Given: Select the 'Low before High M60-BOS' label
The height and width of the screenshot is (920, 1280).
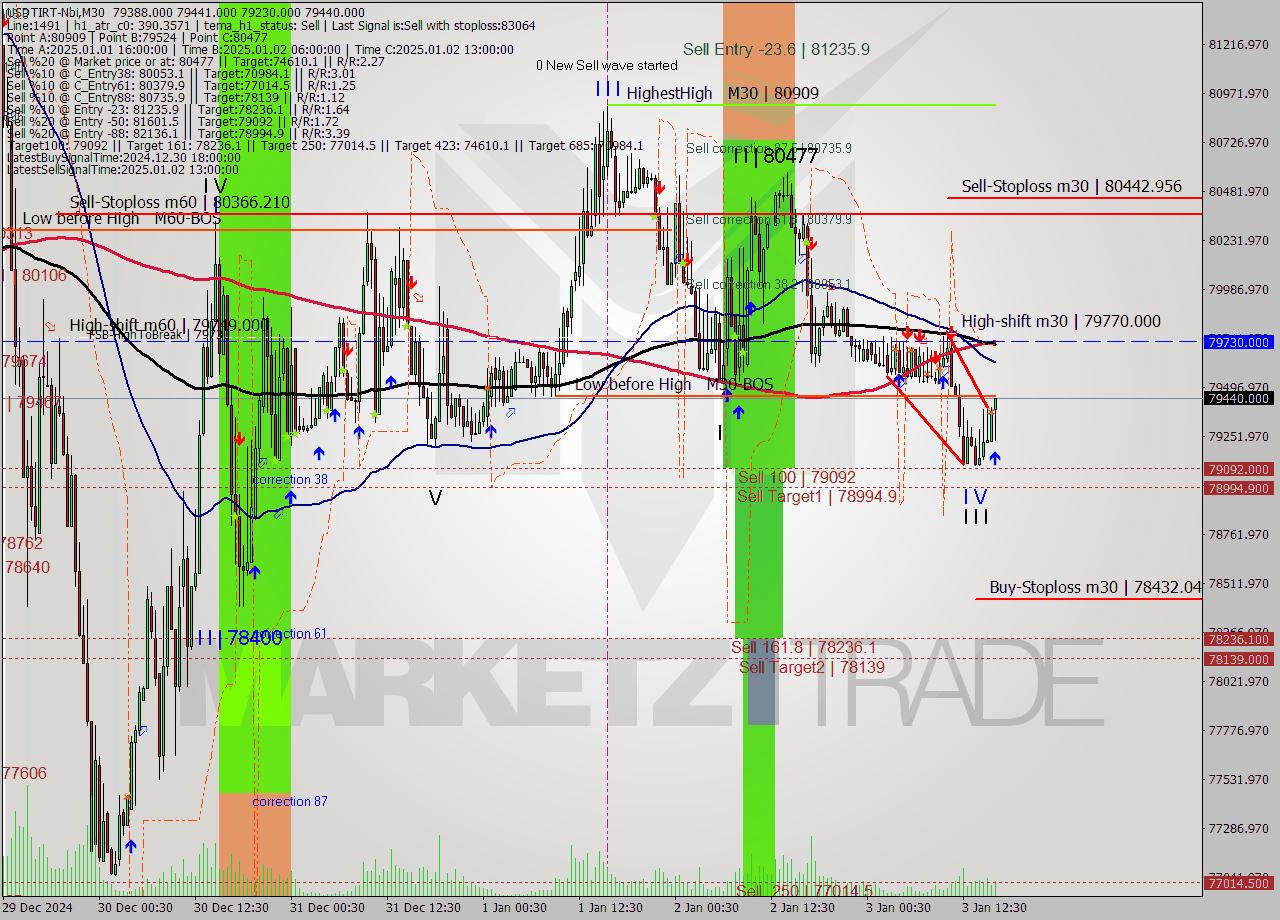Looking at the screenshot, I should [x=121, y=218].
